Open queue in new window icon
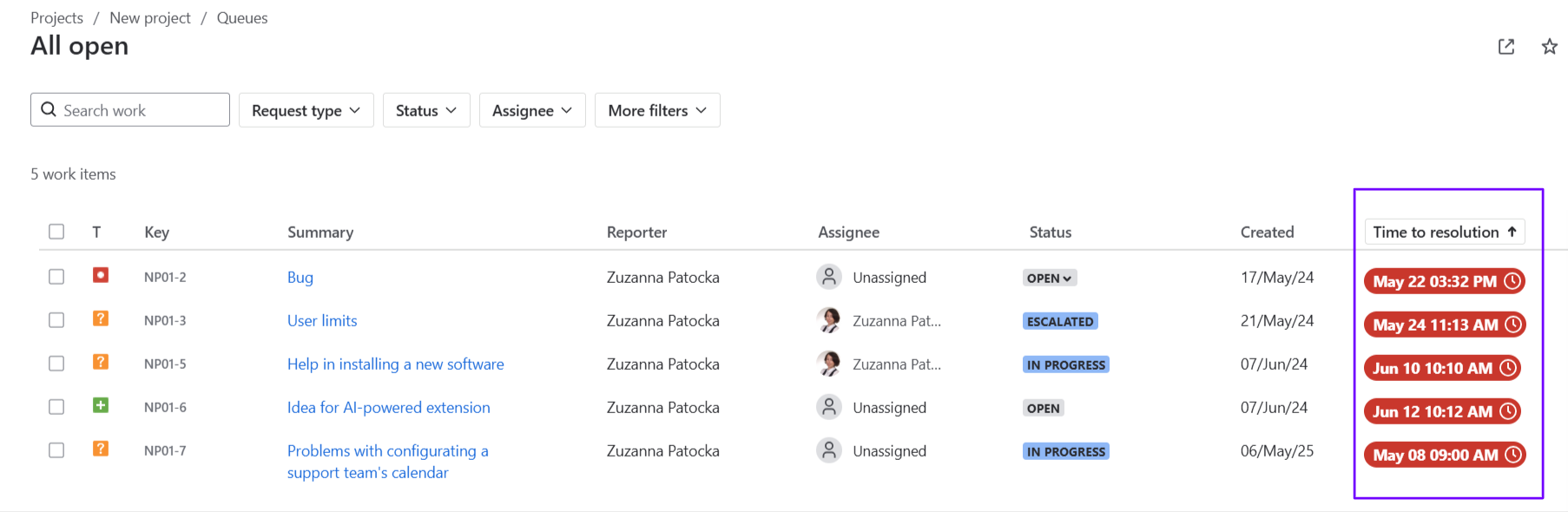The width and height of the screenshot is (1568, 512). click(x=1506, y=47)
